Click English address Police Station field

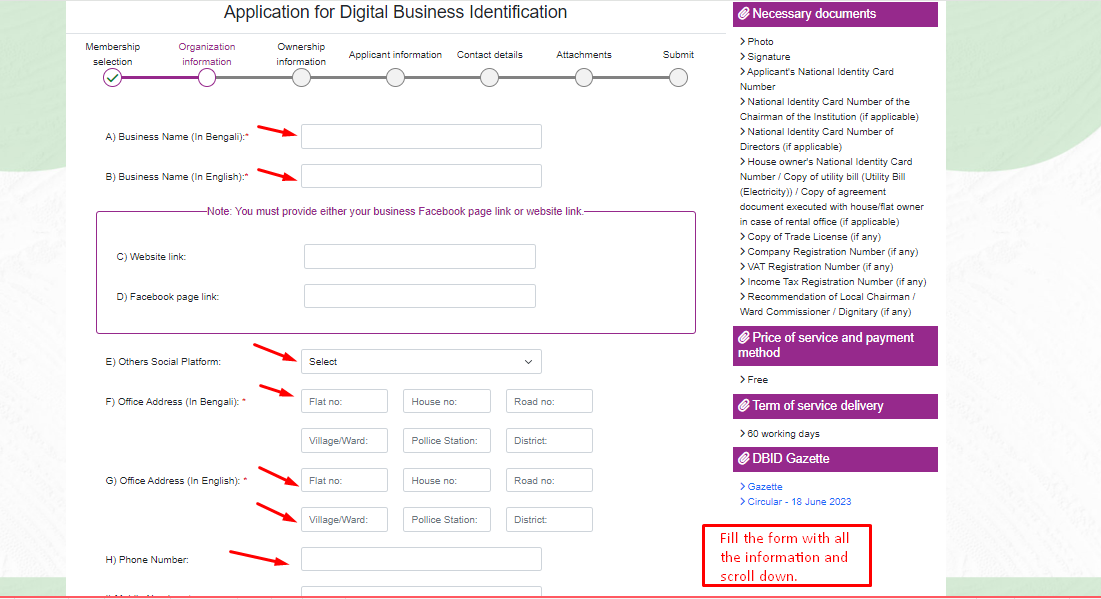click(447, 520)
